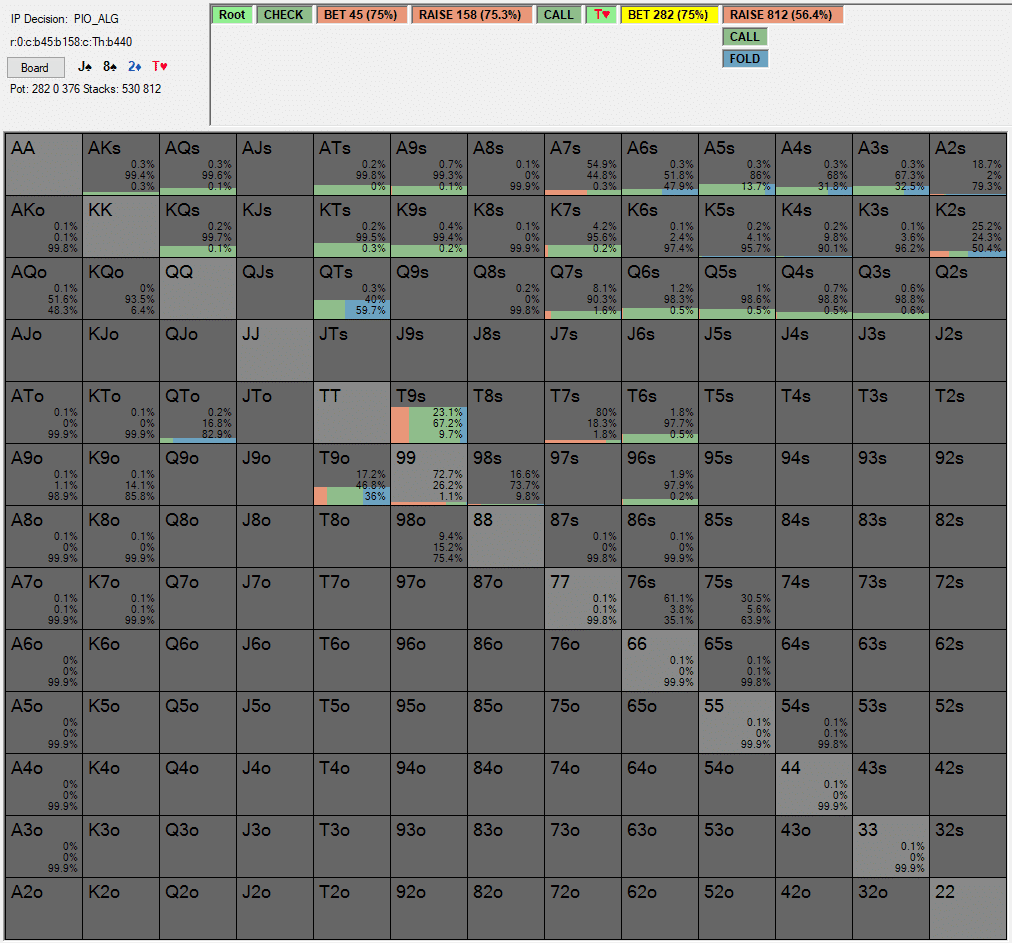Click the Board button
Screen dimensions: 1012x943
click(x=35, y=68)
